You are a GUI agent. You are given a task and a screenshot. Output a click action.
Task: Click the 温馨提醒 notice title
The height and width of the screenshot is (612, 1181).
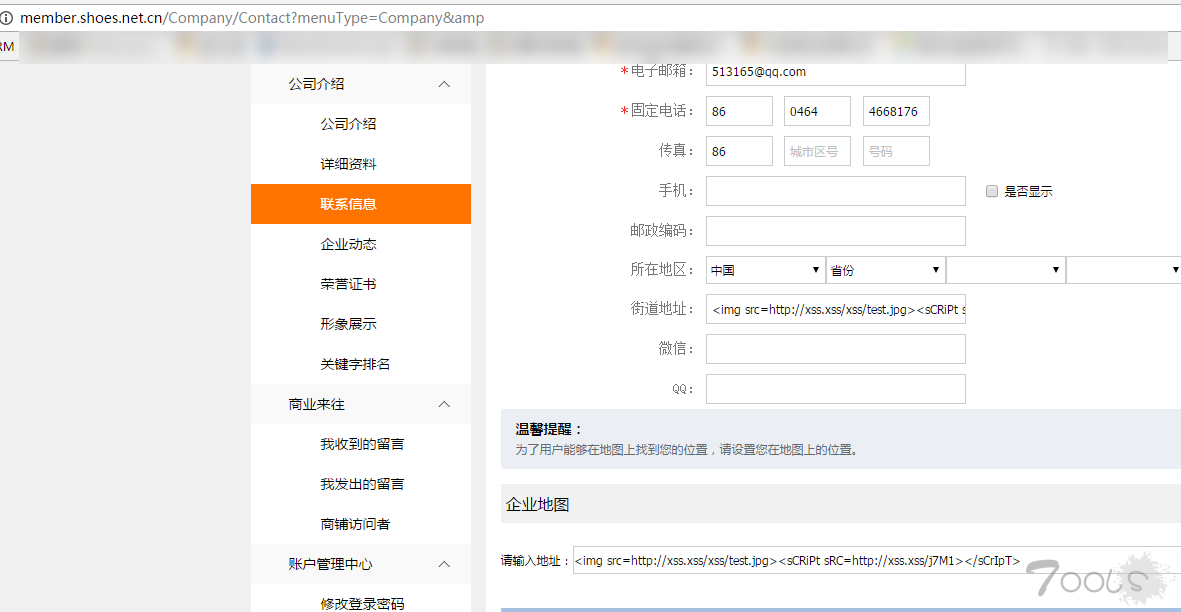tap(549, 429)
